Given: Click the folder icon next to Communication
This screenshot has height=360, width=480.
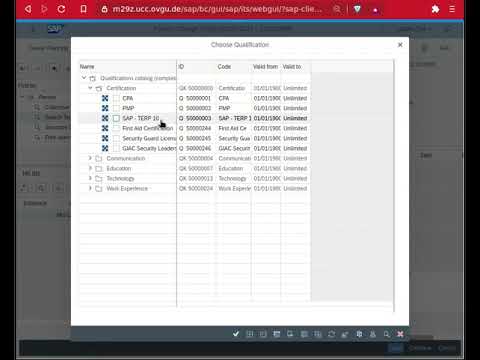Looking at the screenshot, I should click(99, 158).
